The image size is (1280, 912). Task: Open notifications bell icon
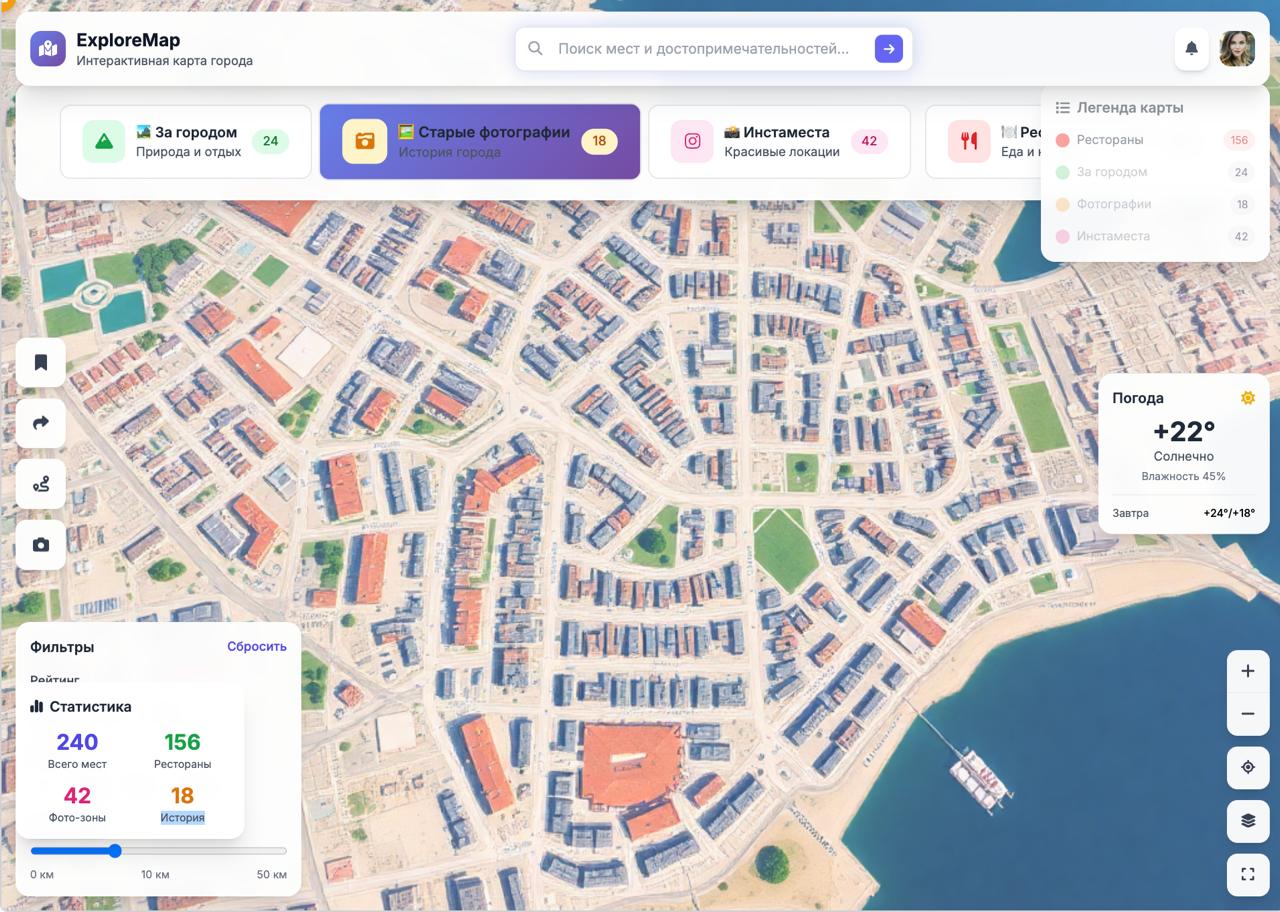click(x=1191, y=48)
